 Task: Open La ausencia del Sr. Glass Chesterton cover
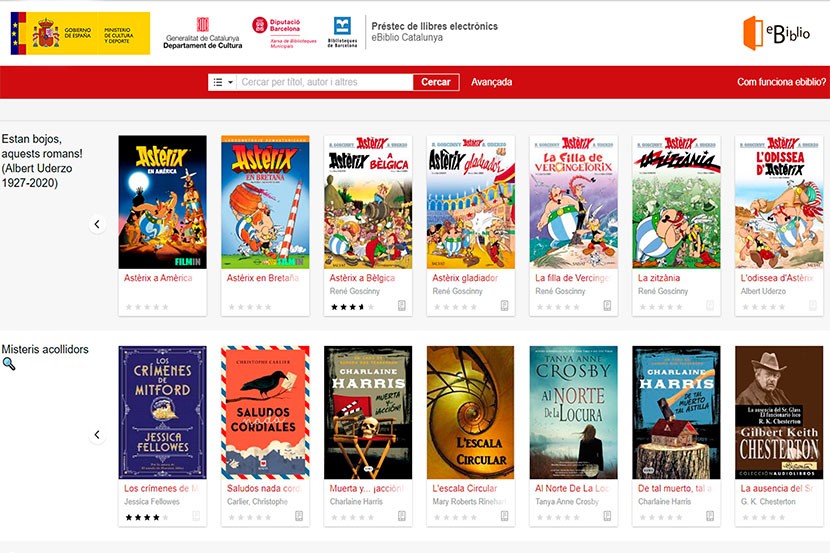(779, 413)
